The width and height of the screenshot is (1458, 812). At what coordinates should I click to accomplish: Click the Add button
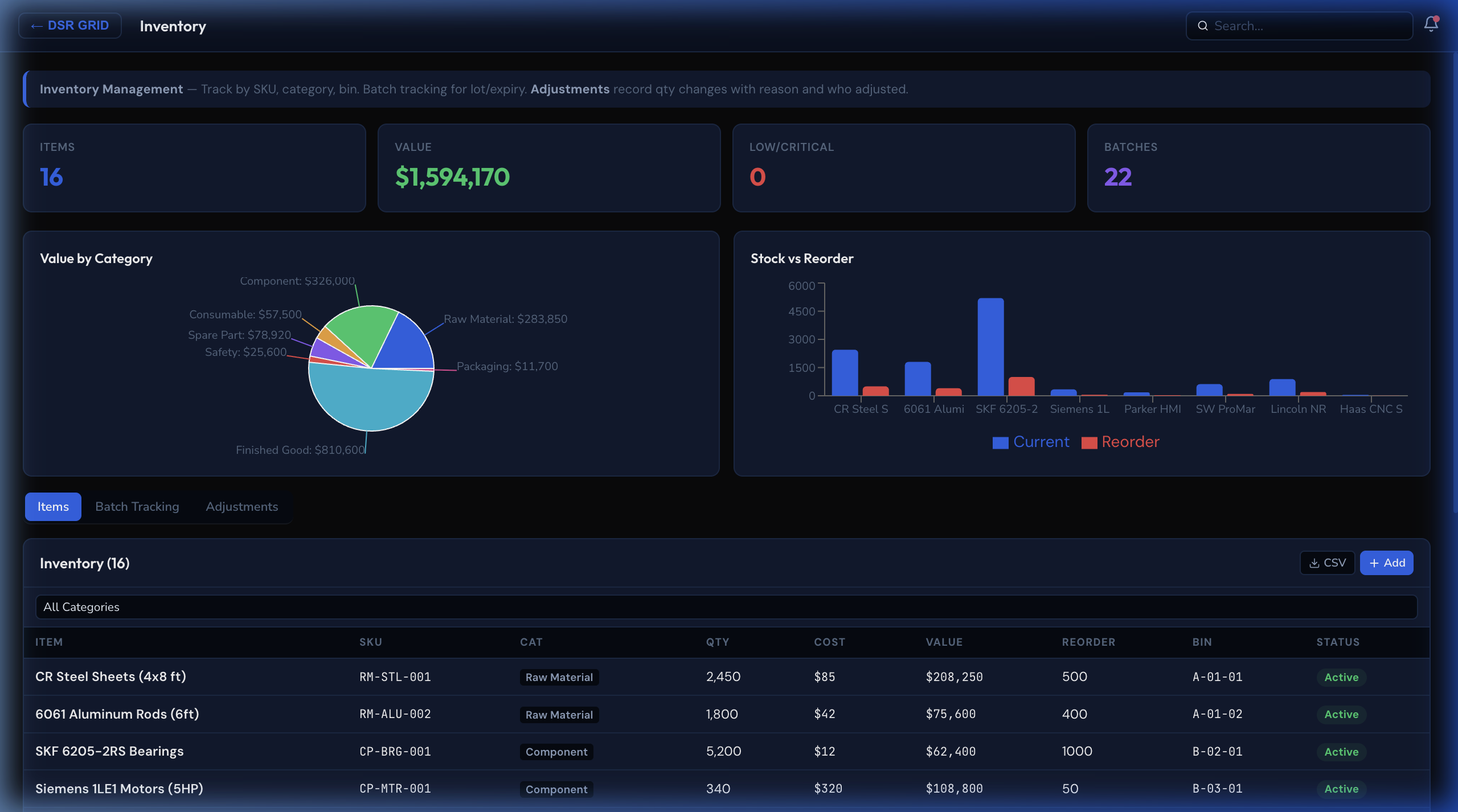click(1386, 563)
